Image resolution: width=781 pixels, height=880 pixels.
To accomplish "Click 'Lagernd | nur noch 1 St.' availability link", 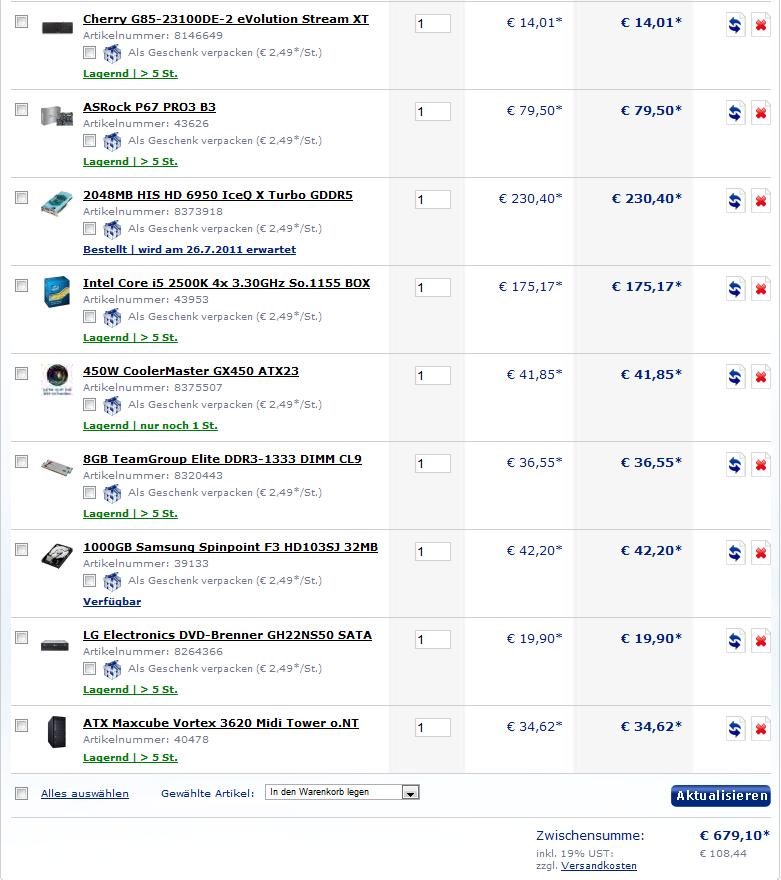I will tap(150, 426).
